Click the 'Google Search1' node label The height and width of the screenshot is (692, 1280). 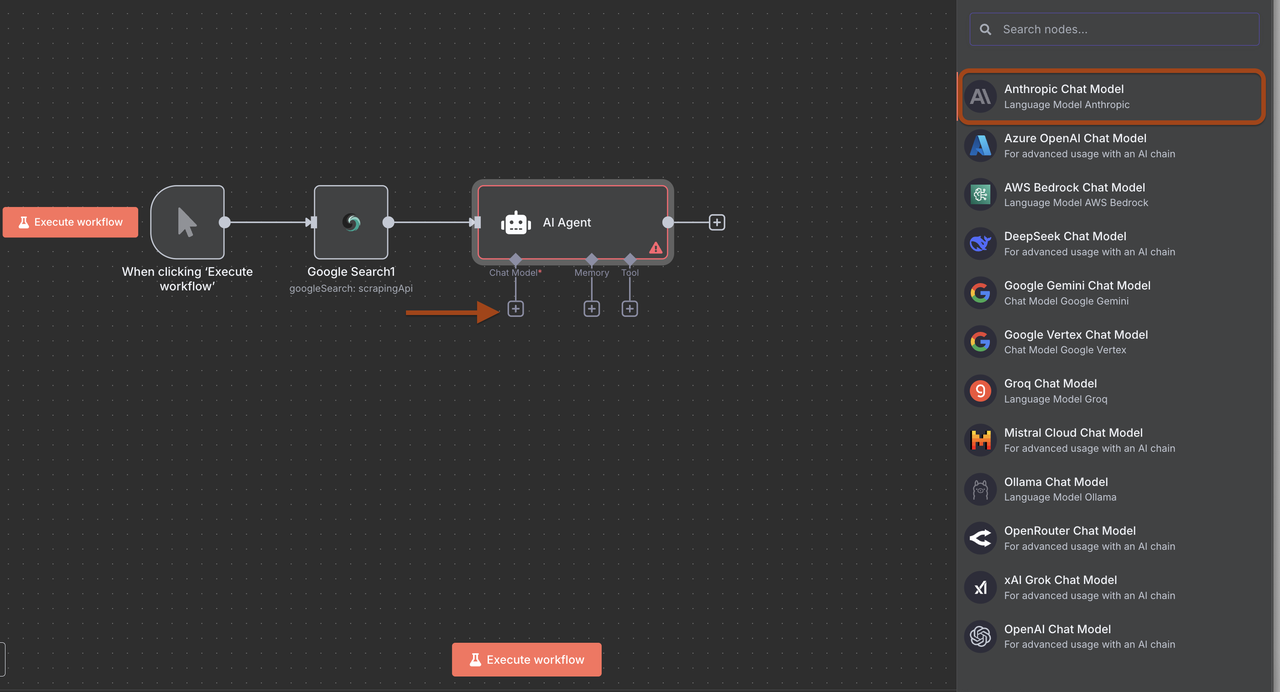click(x=351, y=272)
